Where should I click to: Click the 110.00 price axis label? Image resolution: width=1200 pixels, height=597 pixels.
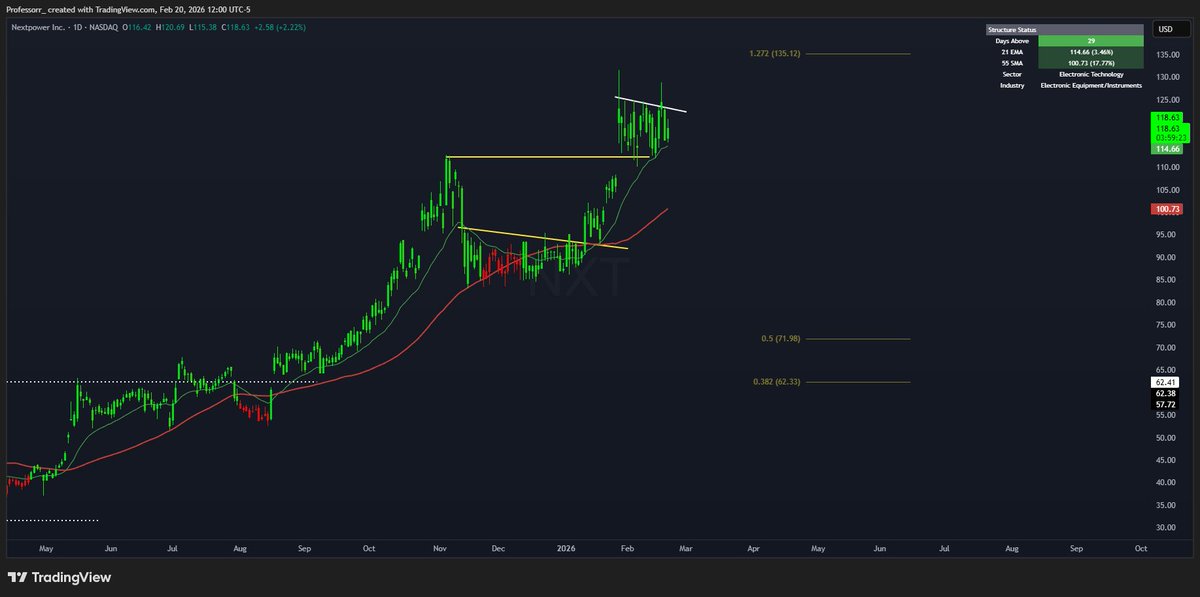tap(1167, 167)
